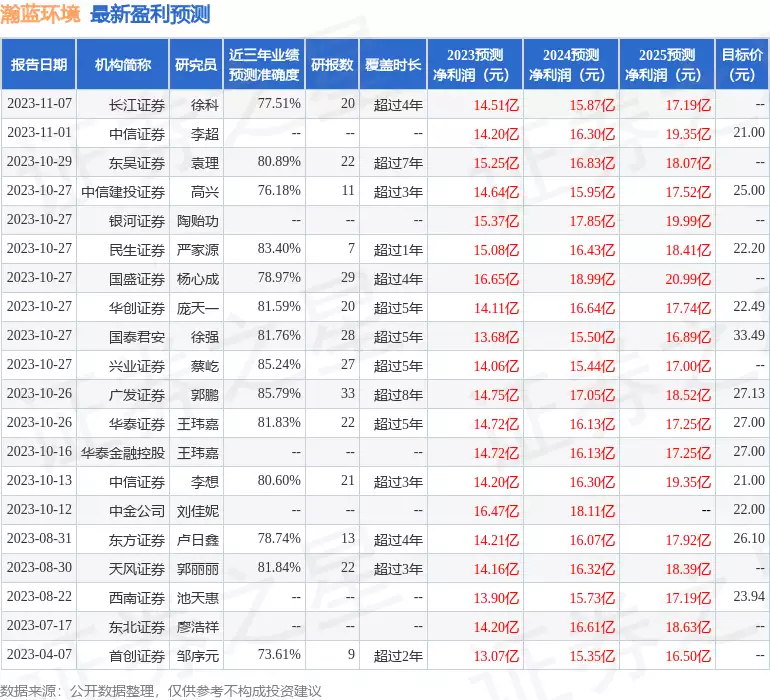Viewport: 770px width, 700px height.
Task: Click 2025 profit value 20.99亿
Action: pos(688,279)
